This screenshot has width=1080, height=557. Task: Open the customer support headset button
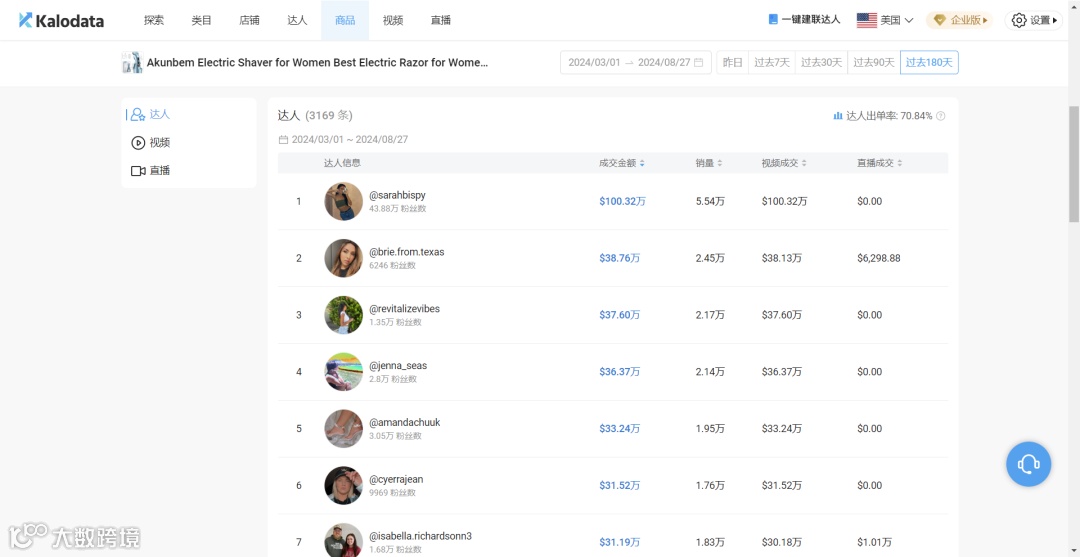[x=1028, y=464]
